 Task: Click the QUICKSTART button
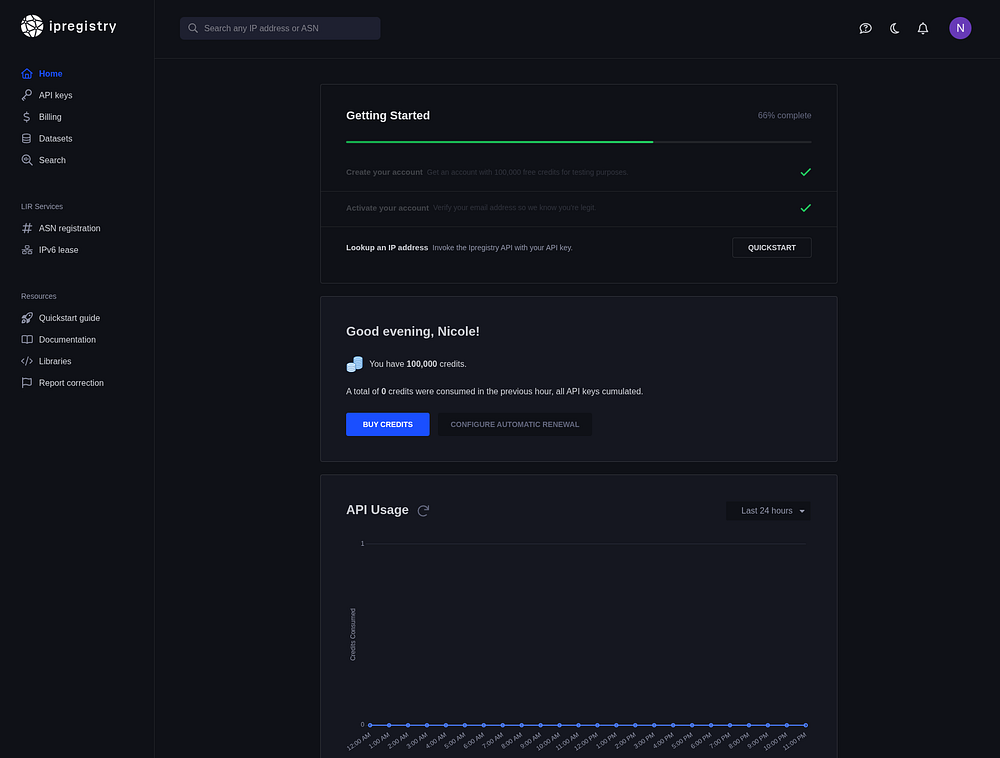pos(772,247)
